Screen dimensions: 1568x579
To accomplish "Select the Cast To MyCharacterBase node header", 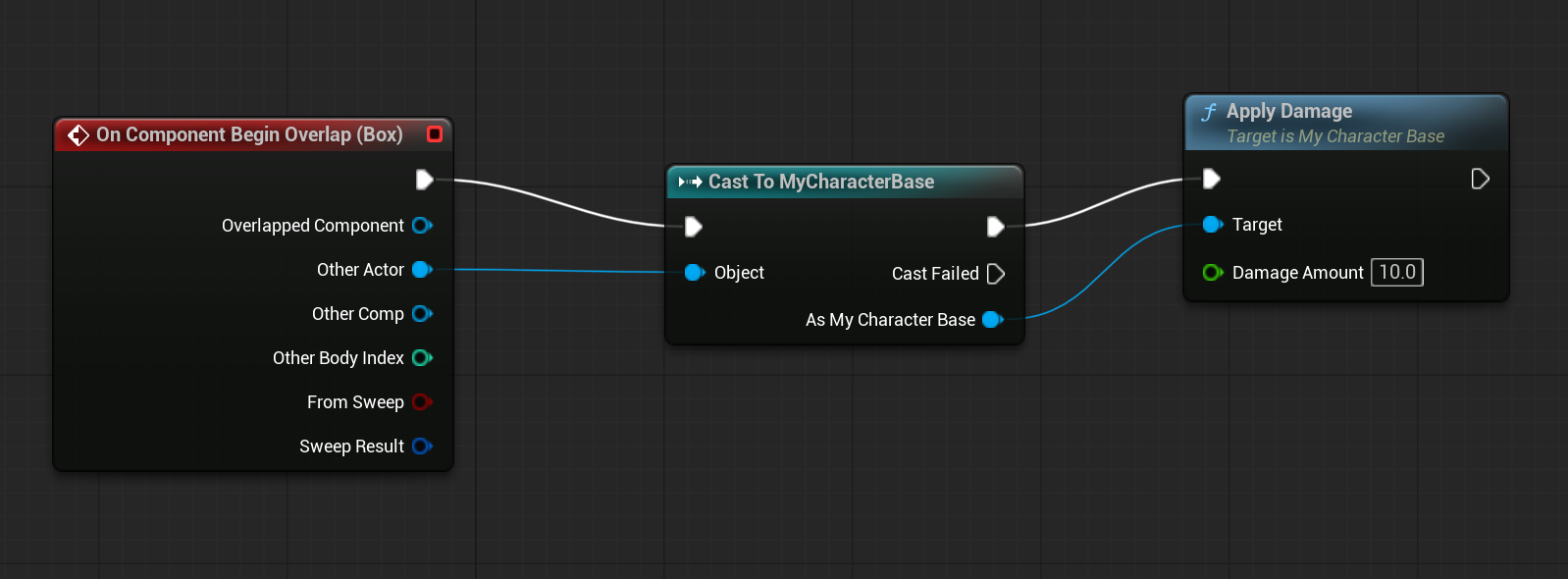I will pyautogui.click(x=845, y=182).
